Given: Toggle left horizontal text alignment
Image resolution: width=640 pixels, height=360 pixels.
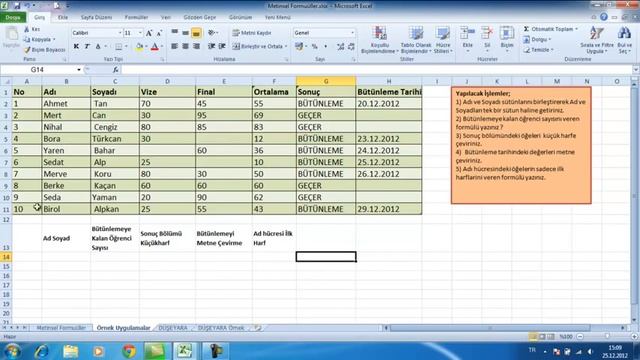Looking at the screenshot, I should click(175, 47).
